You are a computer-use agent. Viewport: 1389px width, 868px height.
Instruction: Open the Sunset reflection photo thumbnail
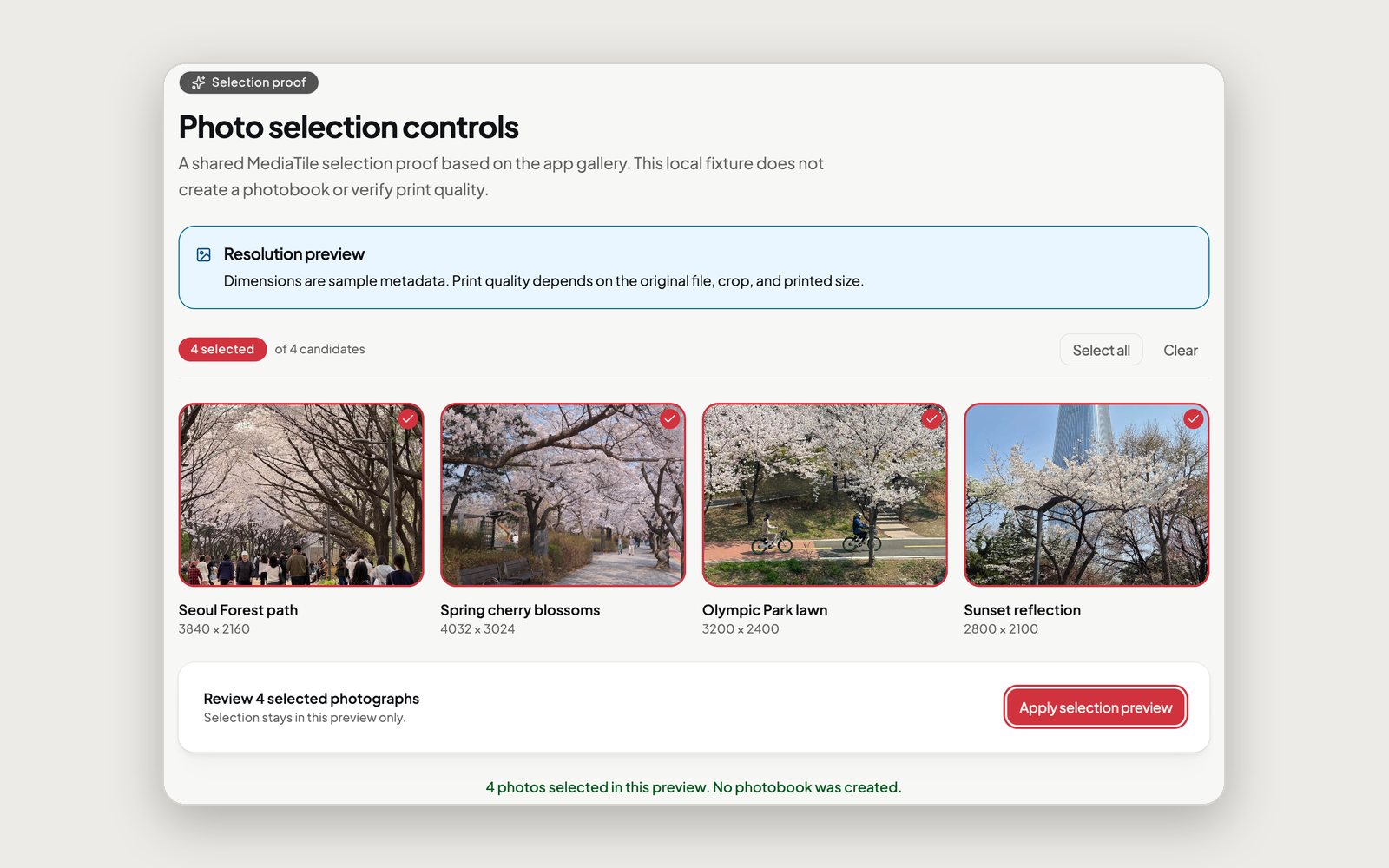[1086, 495]
